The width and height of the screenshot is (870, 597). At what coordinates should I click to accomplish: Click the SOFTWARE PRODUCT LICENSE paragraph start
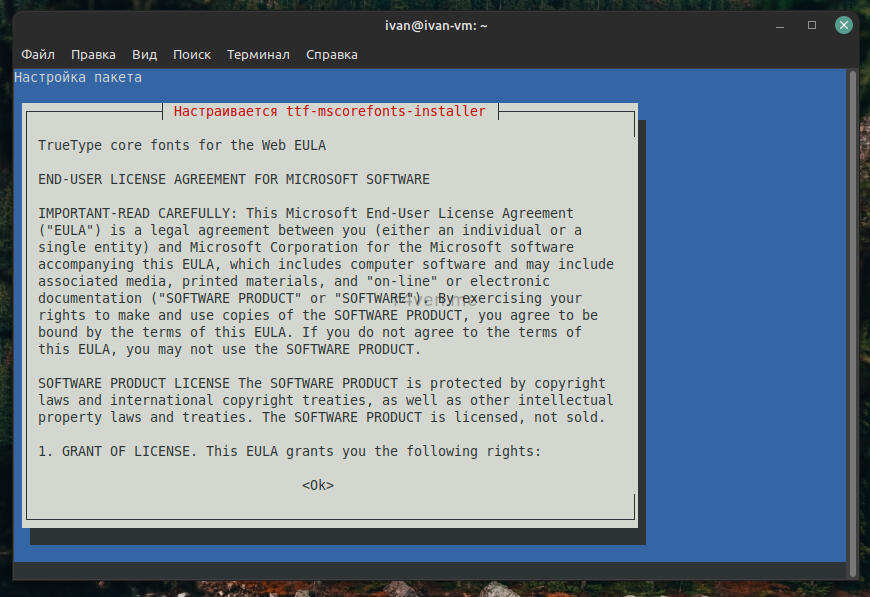pos(134,383)
